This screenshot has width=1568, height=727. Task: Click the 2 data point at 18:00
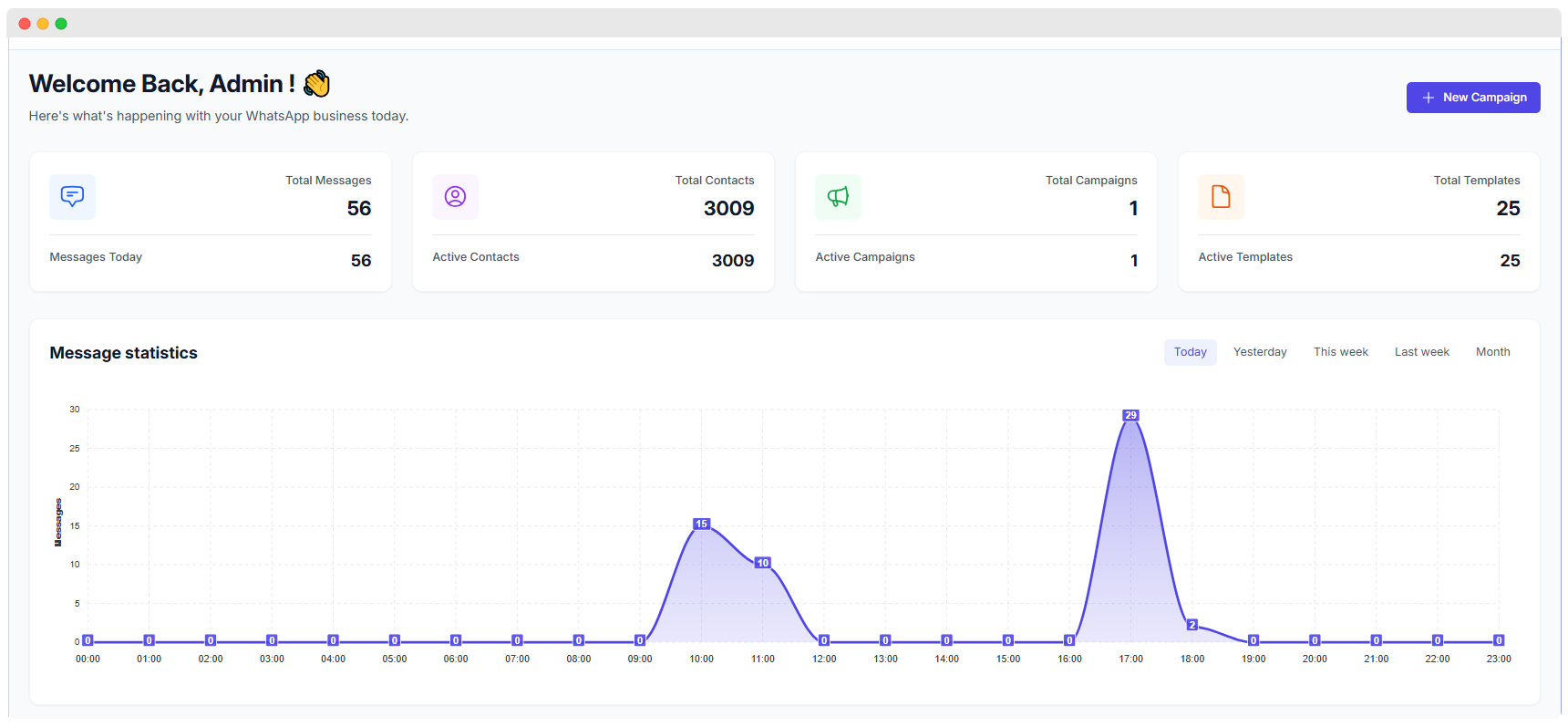tap(1191, 625)
